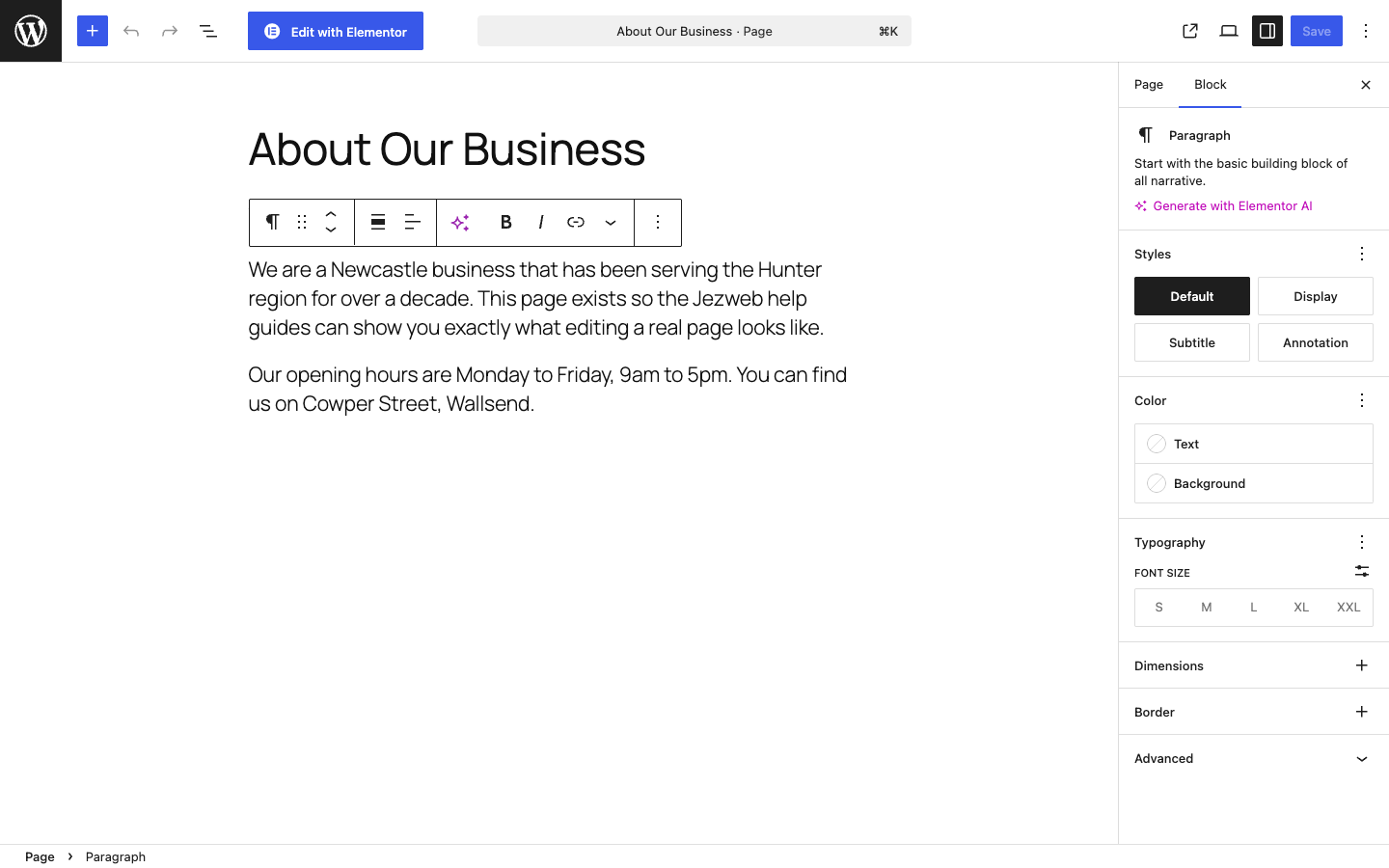Open the Text color picker
Screen dimensions: 1389x868
tap(1254, 444)
